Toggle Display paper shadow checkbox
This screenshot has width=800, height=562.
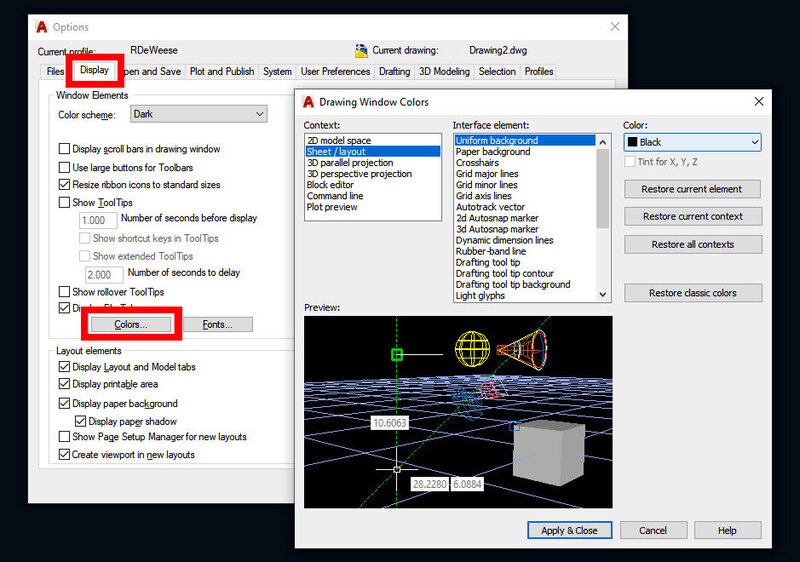coord(80,421)
